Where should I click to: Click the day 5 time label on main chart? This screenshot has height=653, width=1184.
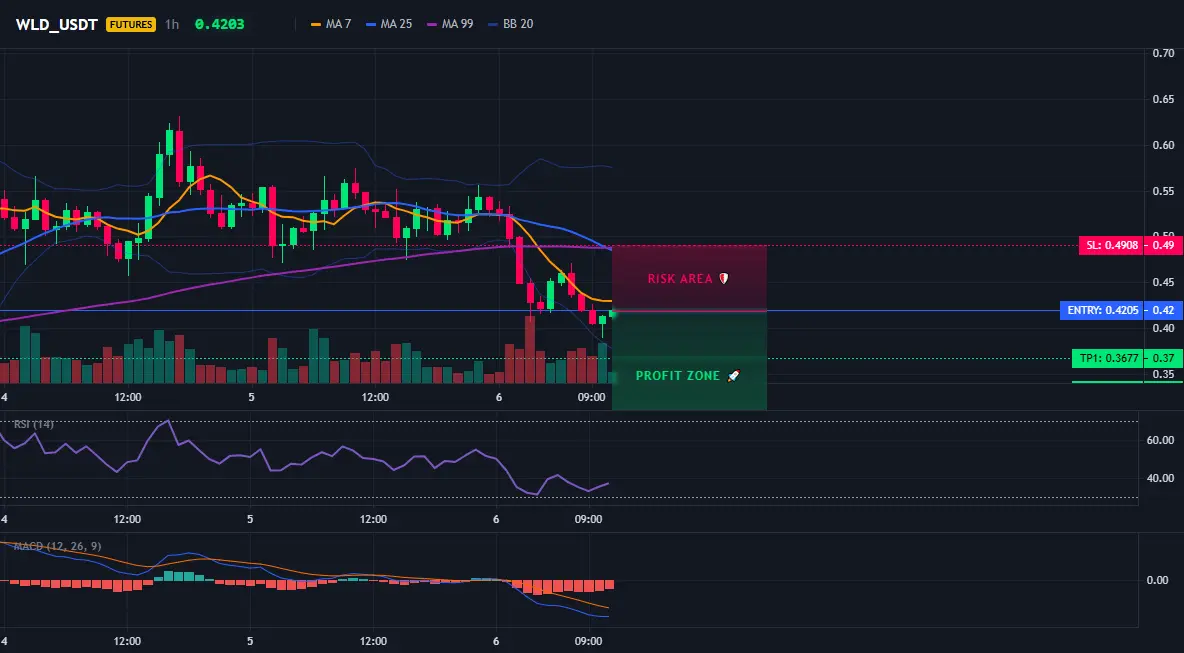click(x=251, y=397)
